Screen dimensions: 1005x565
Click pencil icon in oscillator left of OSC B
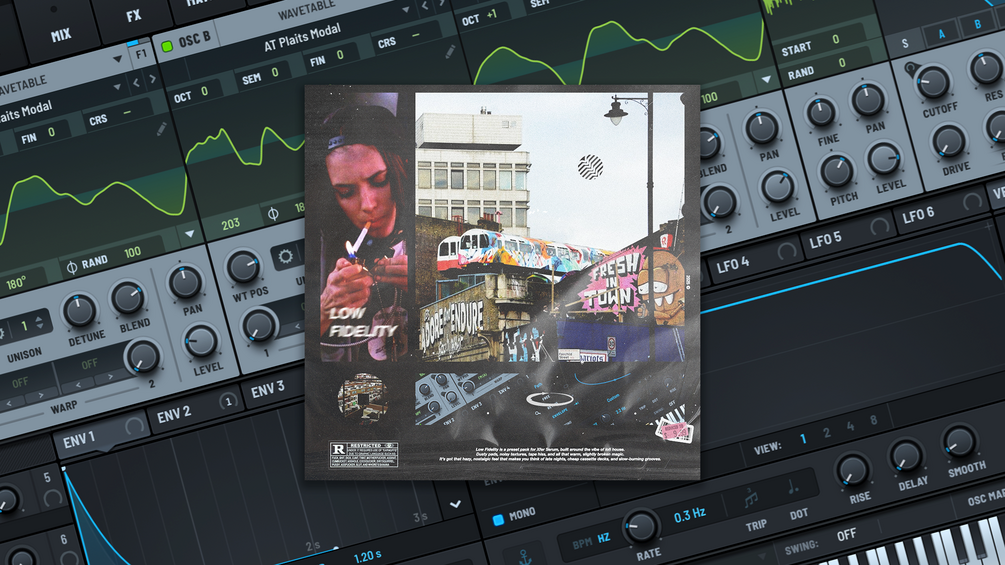pos(162,129)
